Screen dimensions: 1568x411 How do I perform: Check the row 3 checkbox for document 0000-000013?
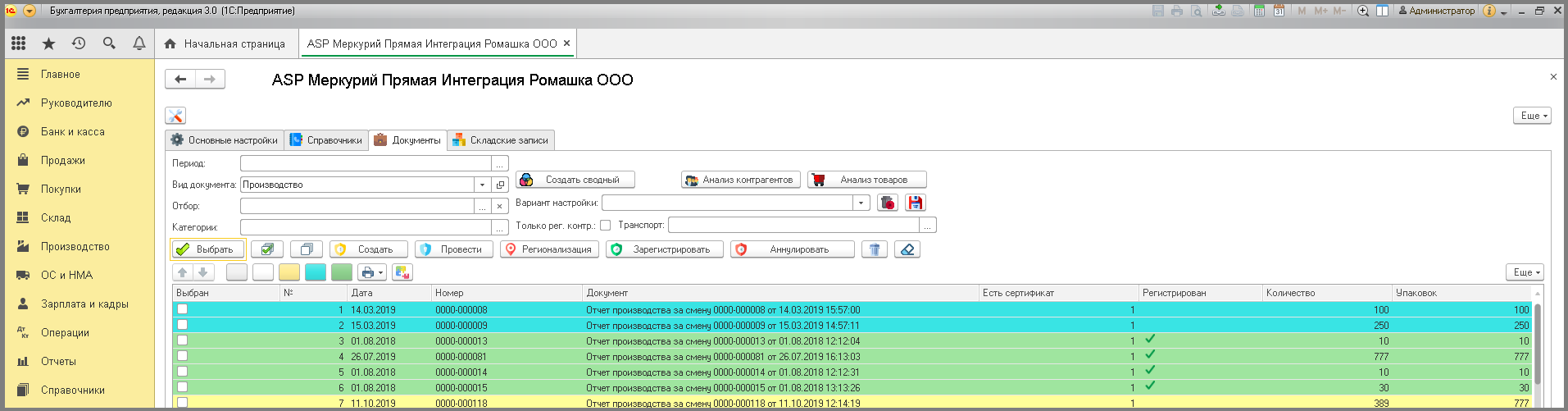(x=182, y=340)
